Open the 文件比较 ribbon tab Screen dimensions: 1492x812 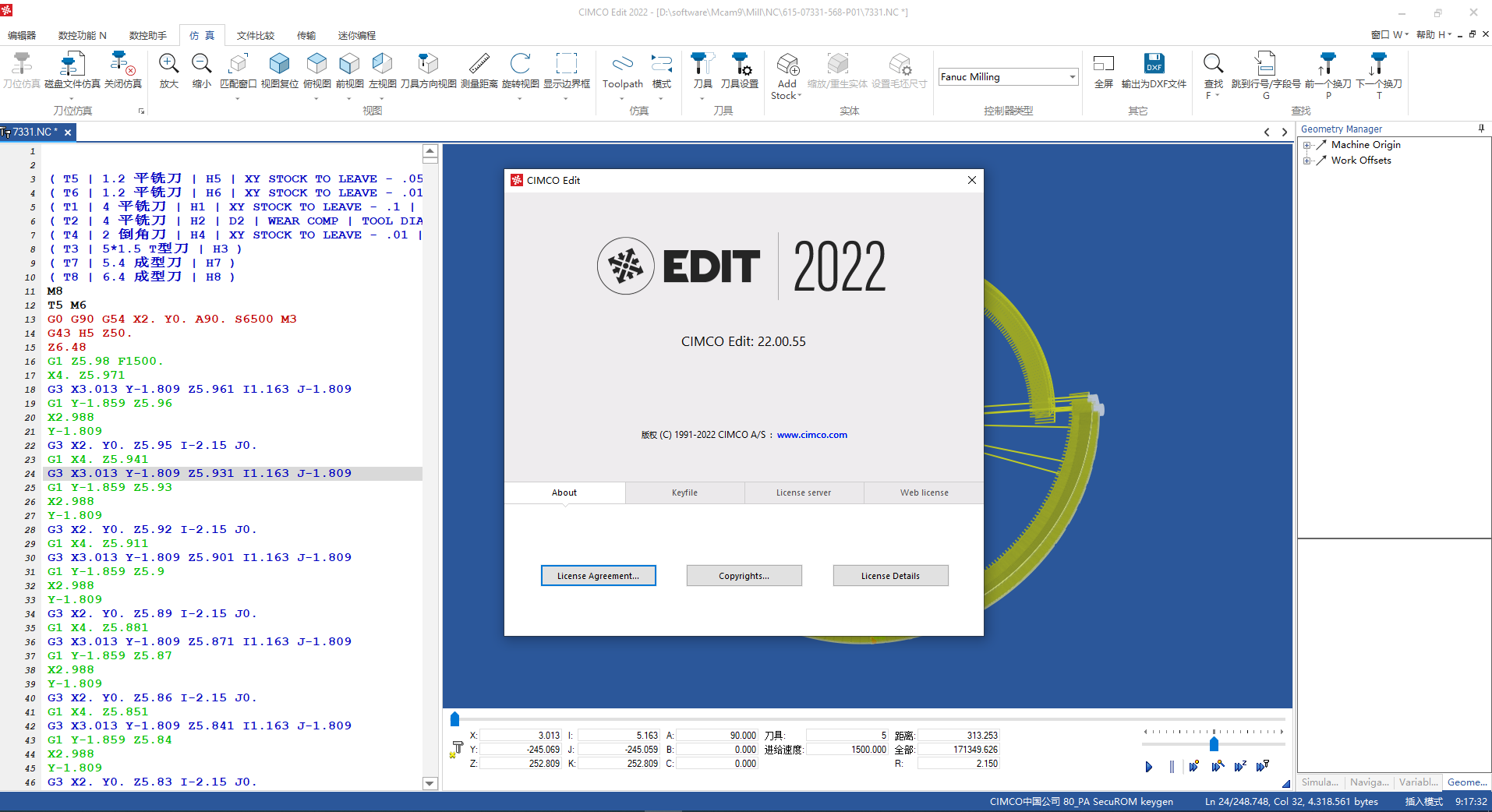(256, 36)
